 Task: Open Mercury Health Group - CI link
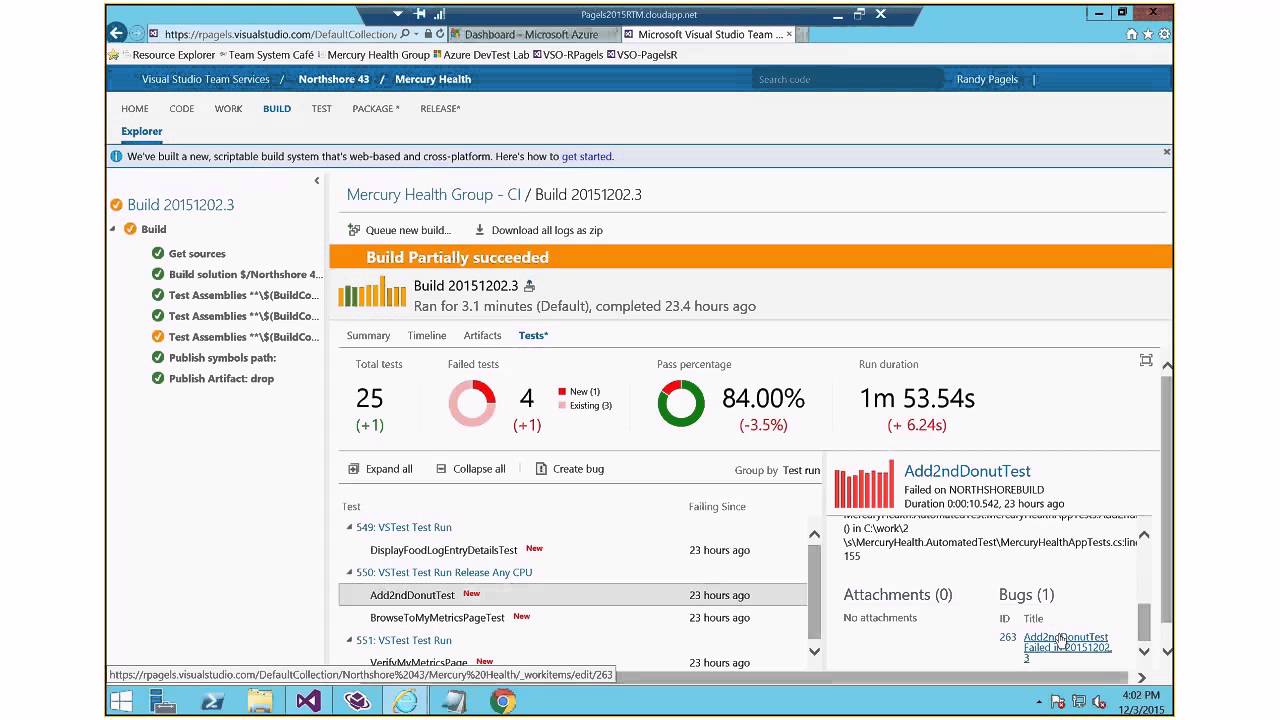[434, 195]
